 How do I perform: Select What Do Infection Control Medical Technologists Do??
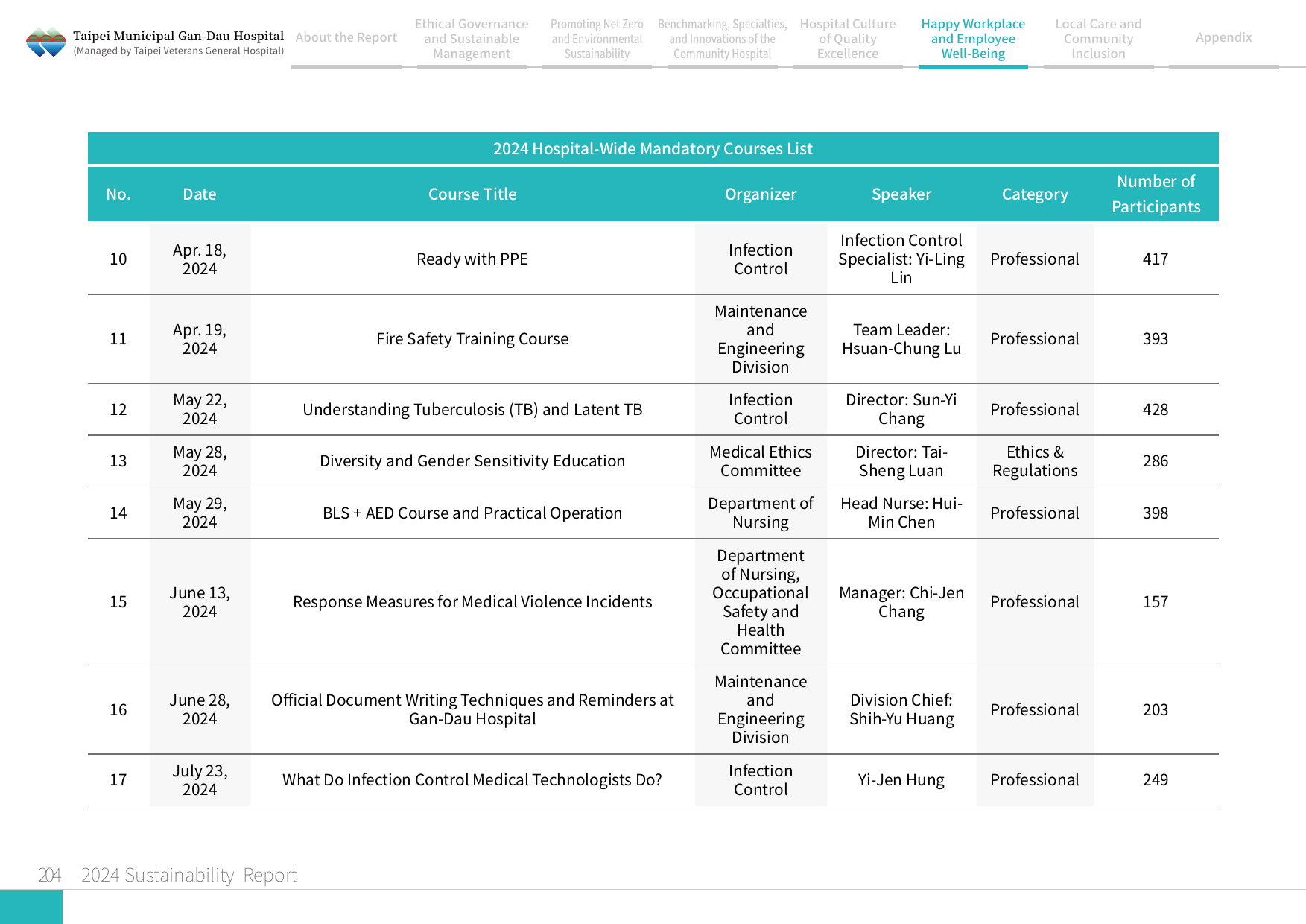[472, 779]
